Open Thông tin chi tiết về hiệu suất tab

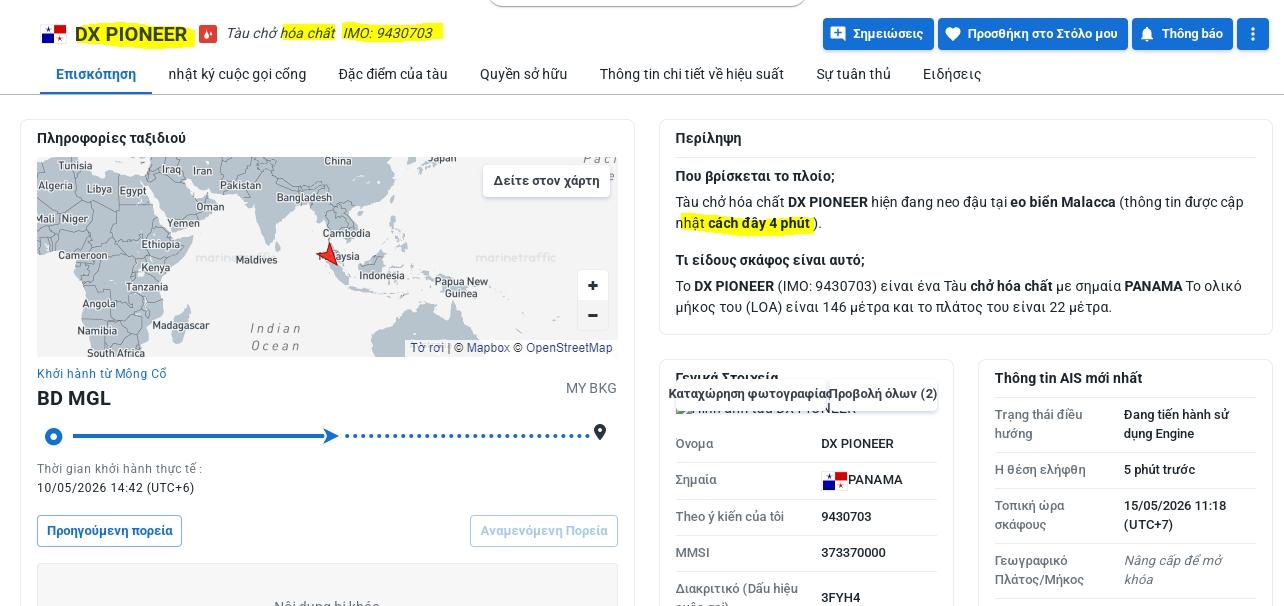tap(692, 74)
